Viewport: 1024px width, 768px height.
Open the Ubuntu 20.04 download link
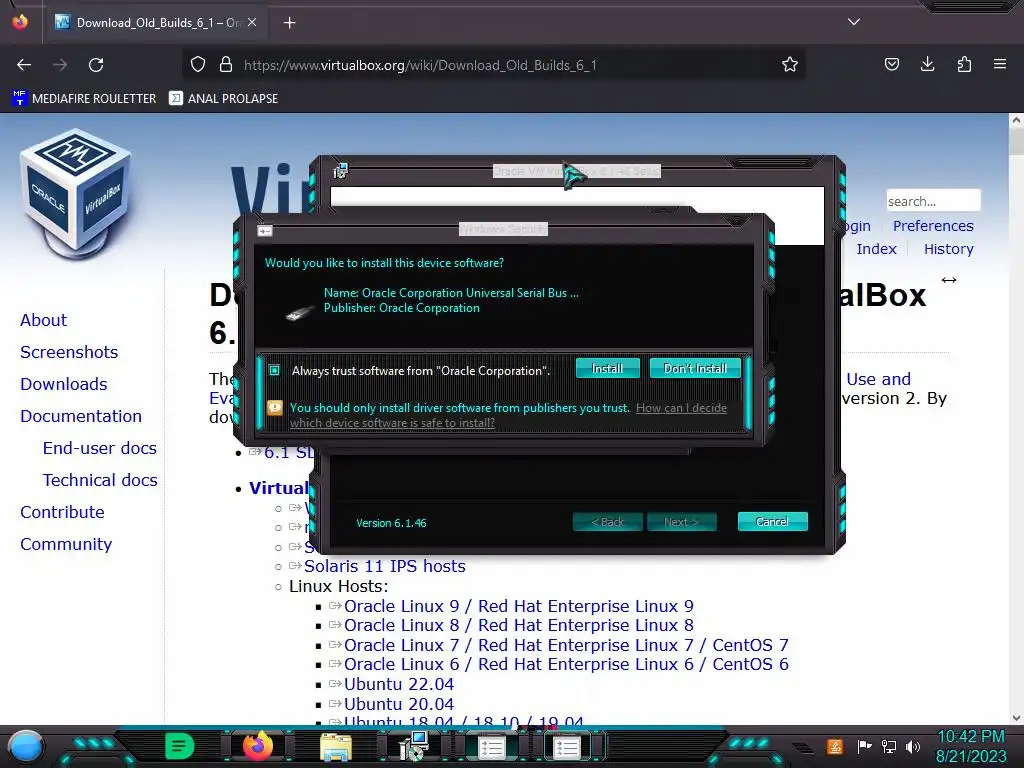[x=398, y=704]
